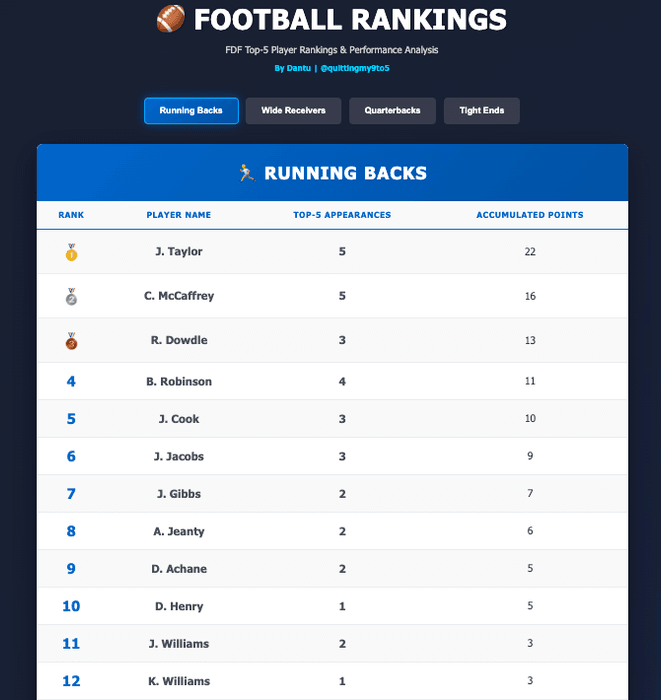Click the Player Name column header
The height and width of the screenshot is (700, 661).
point(179,215)
